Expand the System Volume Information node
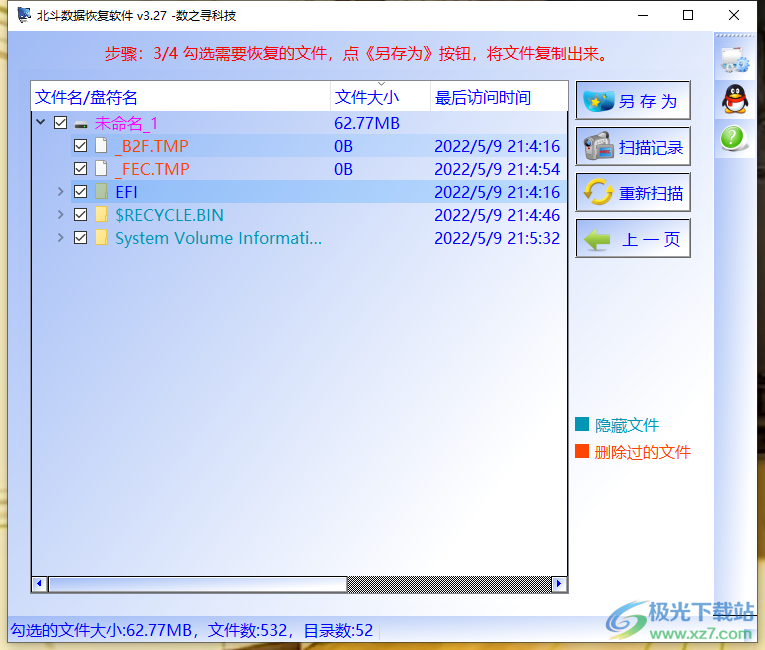The width and height of the screenshot is (765, 650). pyautogui.click(x=60, y=237)
